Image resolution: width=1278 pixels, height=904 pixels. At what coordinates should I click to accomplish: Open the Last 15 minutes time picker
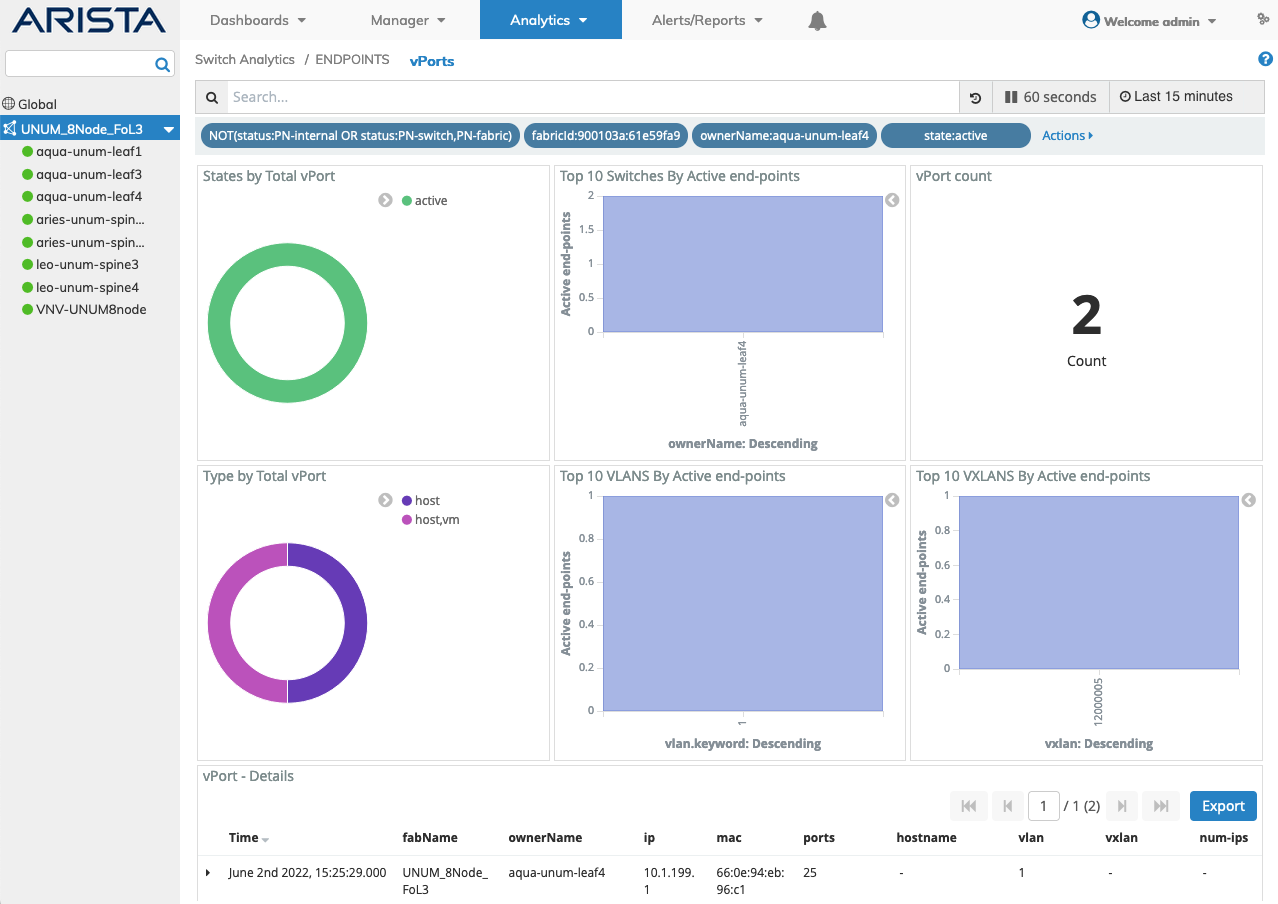1187,97
